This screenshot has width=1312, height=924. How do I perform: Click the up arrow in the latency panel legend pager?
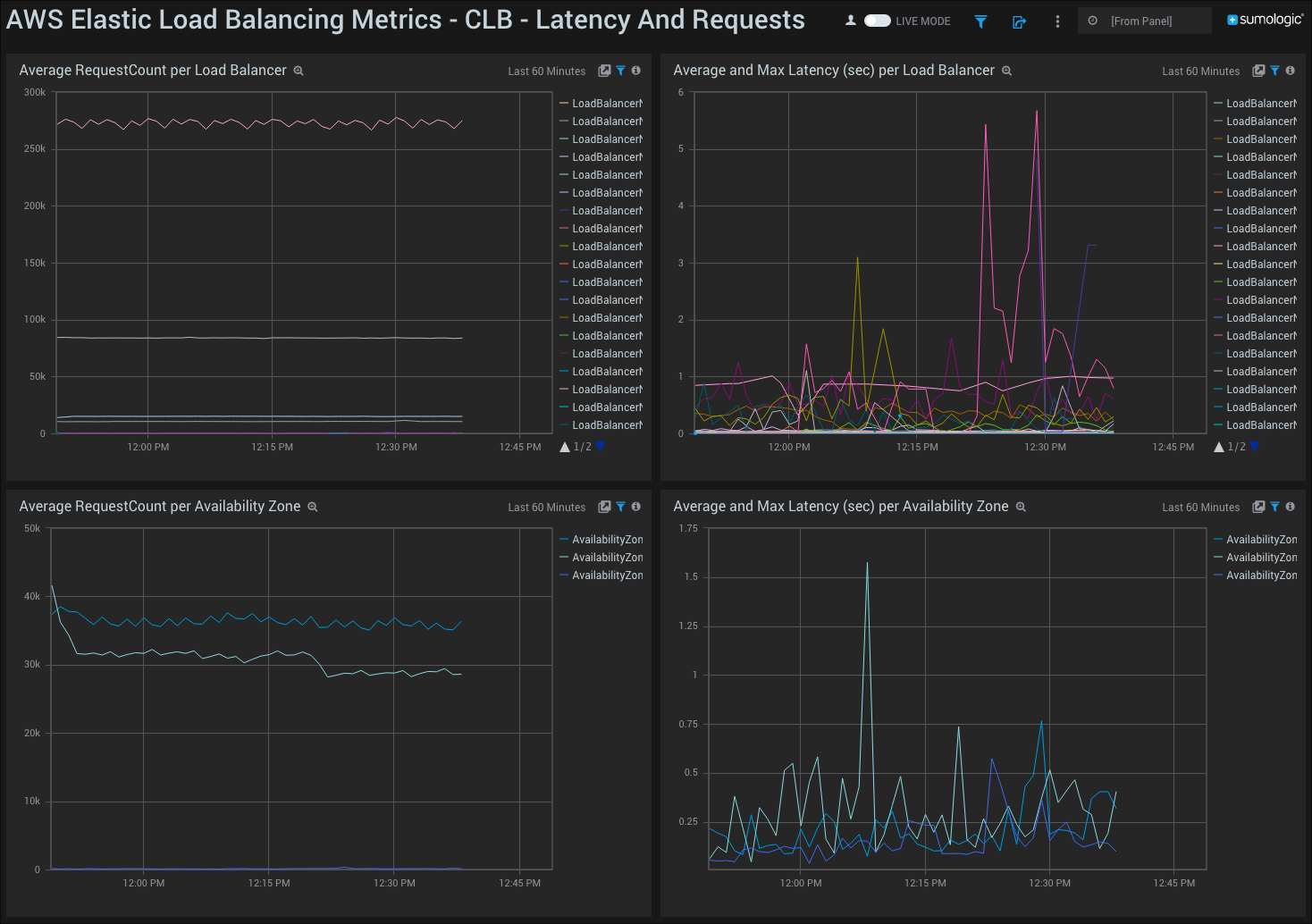tap(1218, 447)
